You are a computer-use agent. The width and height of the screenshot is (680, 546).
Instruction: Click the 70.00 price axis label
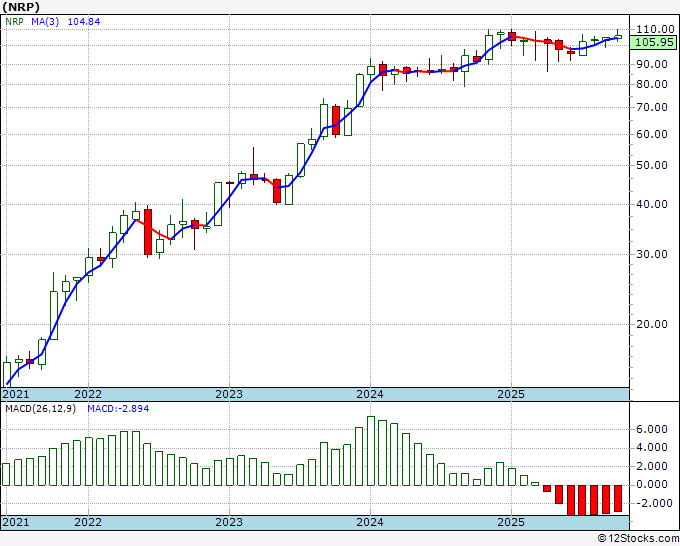pyautogui.click(x=652, y=107)
